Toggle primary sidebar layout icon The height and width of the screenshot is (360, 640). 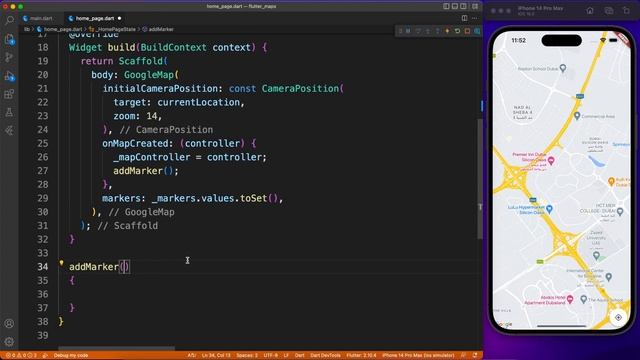tap(446, 6)
